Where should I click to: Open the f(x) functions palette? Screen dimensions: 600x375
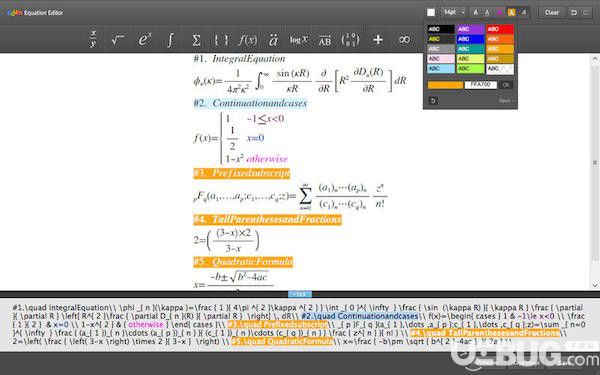pos(247,40)
